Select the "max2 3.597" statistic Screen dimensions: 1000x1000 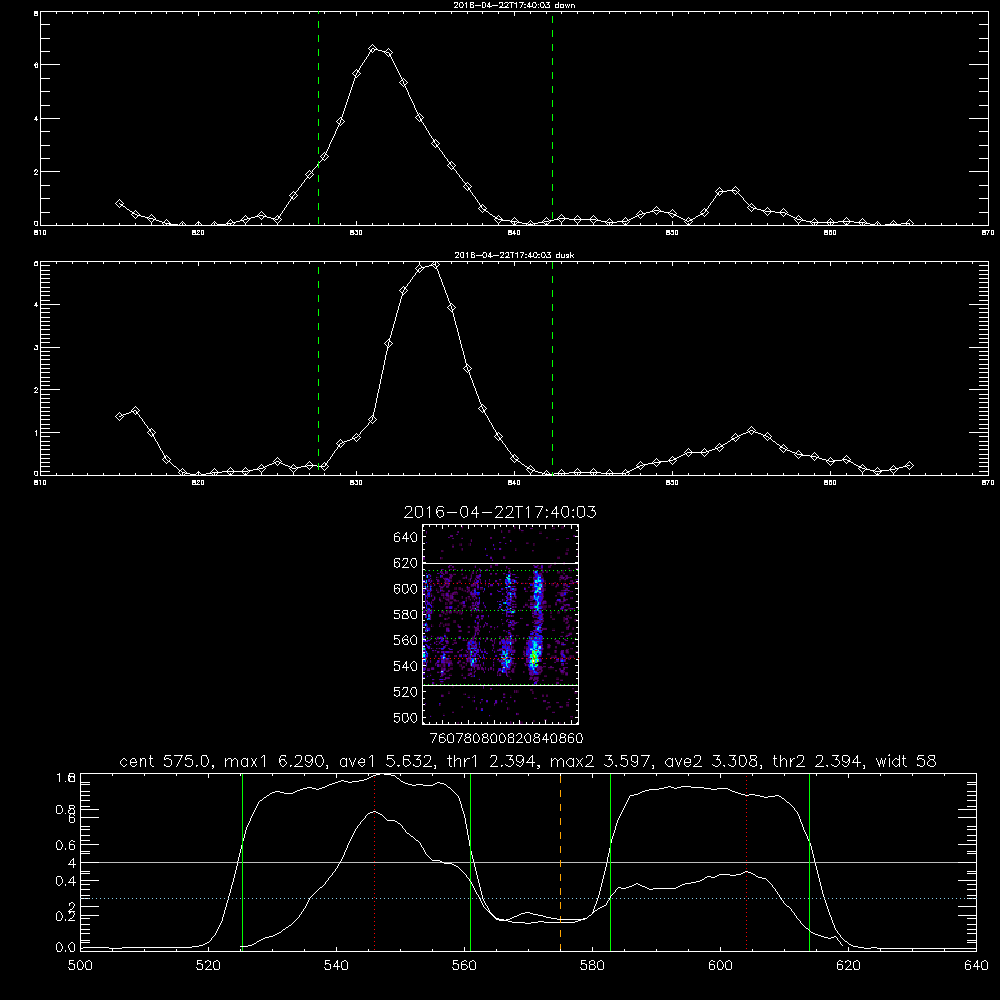[x=601, y=761]
